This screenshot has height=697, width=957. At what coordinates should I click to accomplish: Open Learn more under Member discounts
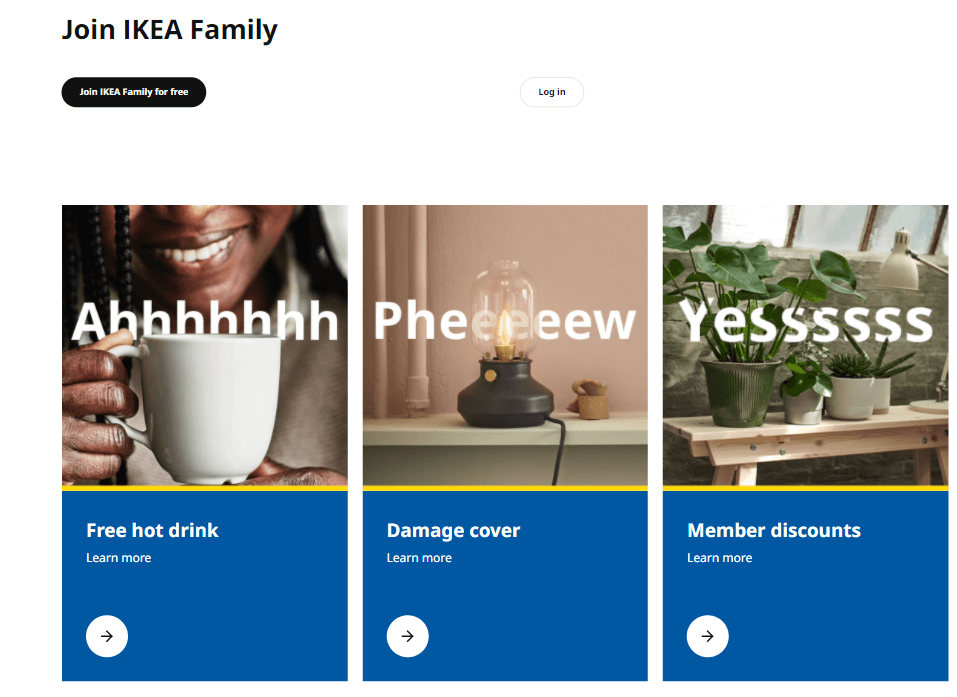tap(719, 557)
